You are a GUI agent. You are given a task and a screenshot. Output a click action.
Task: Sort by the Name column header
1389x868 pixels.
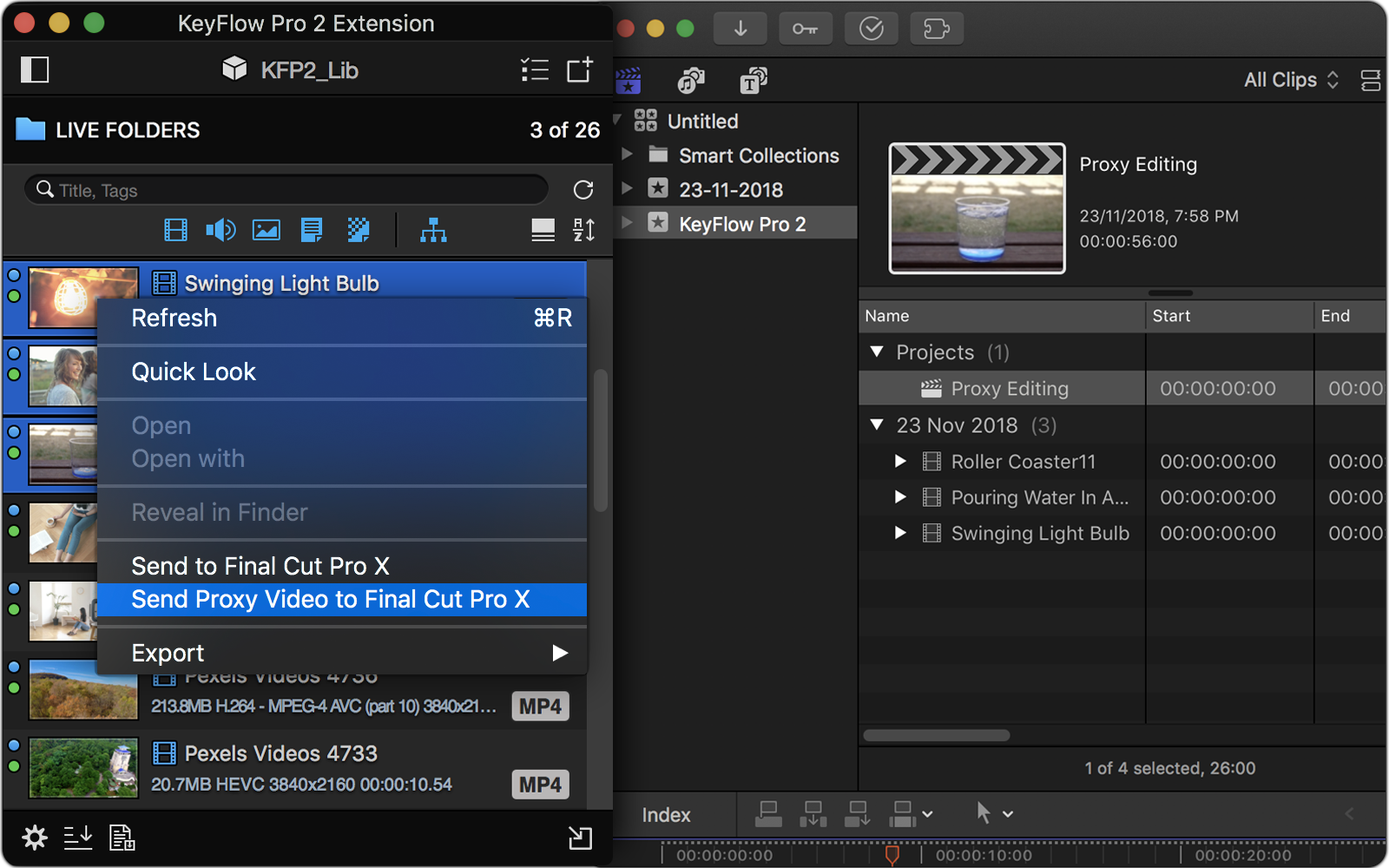1002,316
